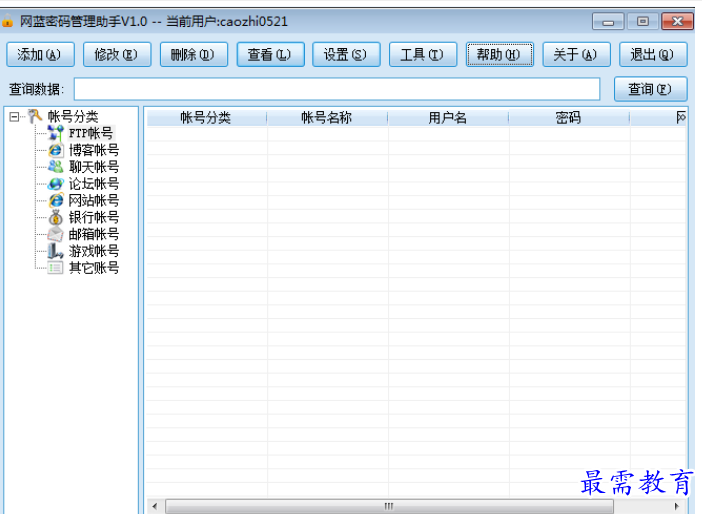Viewport: 702px width, 514px height.
Task: Select 论坛帐号 in the category tree
Action: click(94, 184)
